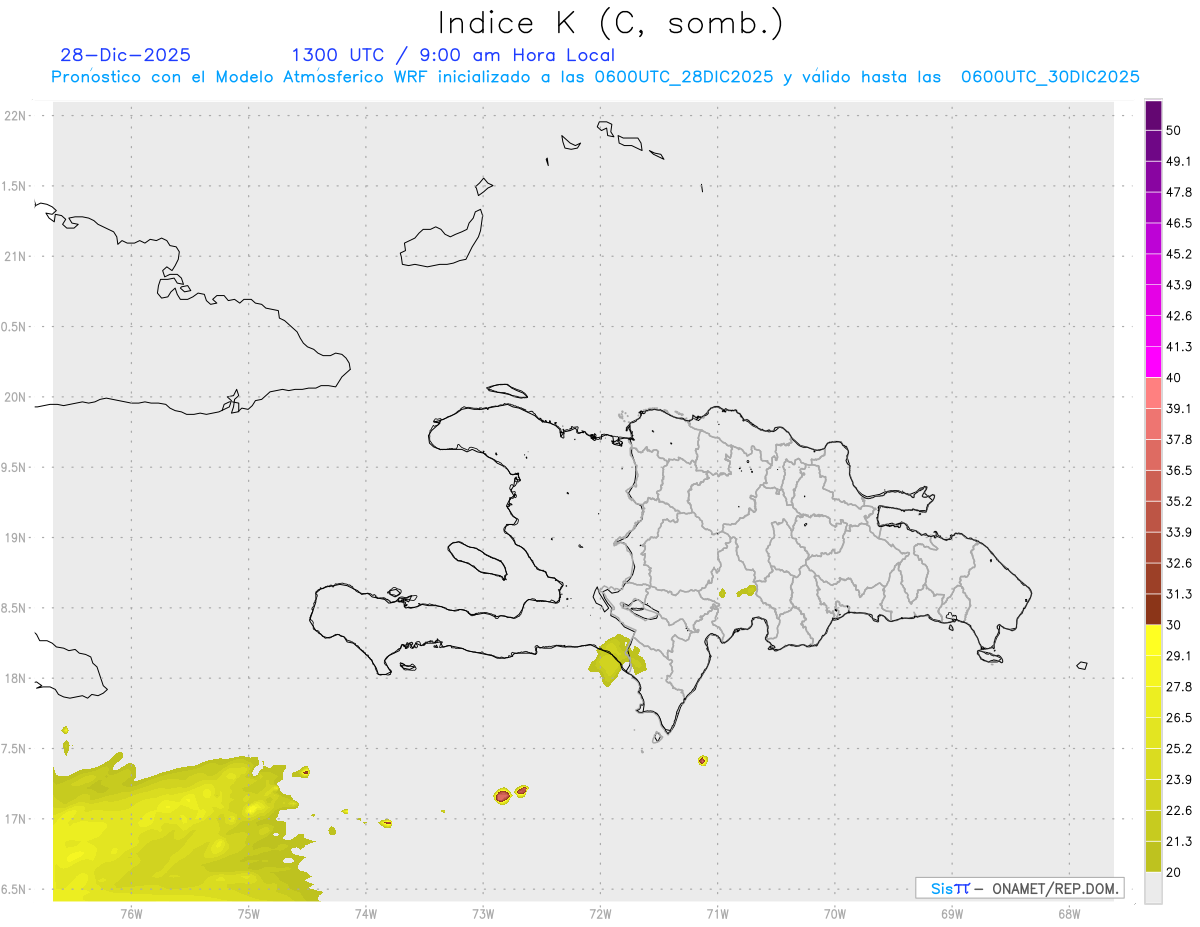Click the '33.9' colorbar value
The height and width of the screenshot is (927, 1200).
[1179, 532]
